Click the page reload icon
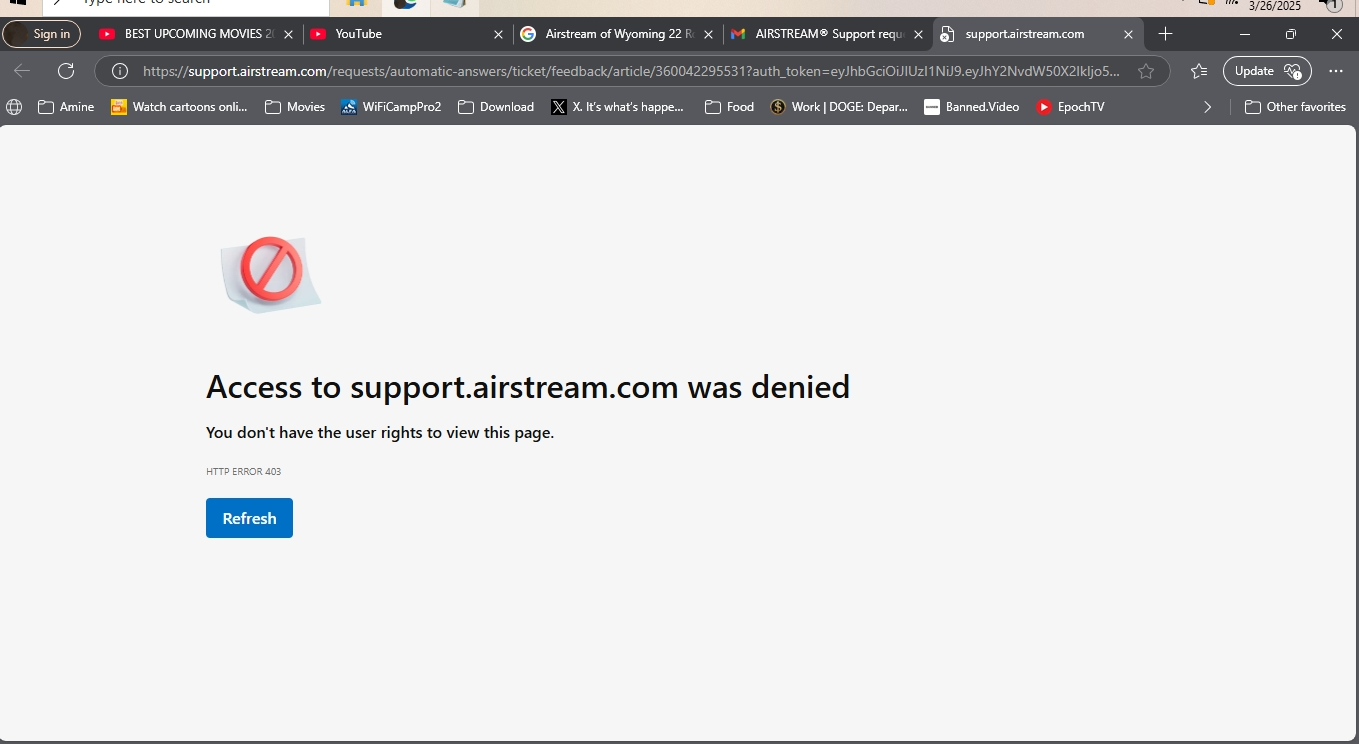Viewport: 1359px width, 744px height. (x=66, y=71)
